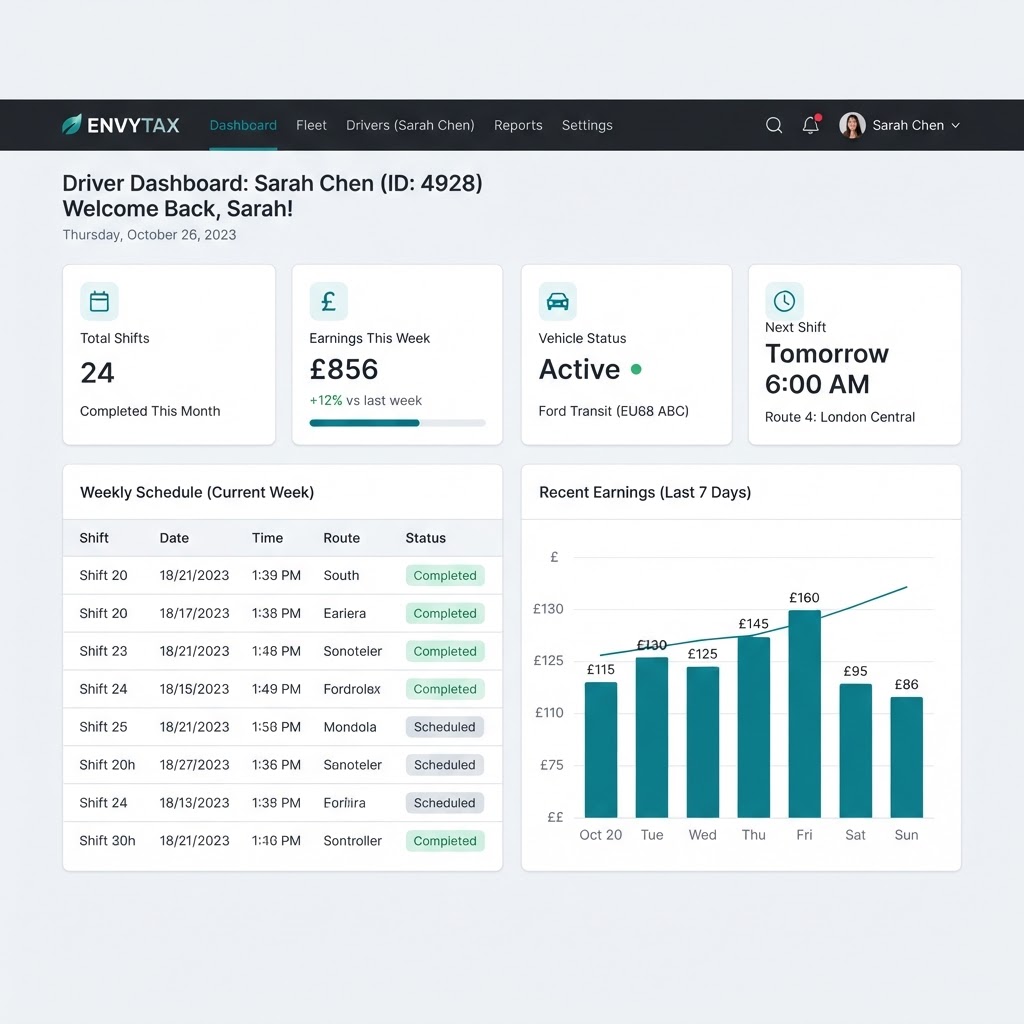Click the pound icon on Earnings card

[x=328, y=301]
